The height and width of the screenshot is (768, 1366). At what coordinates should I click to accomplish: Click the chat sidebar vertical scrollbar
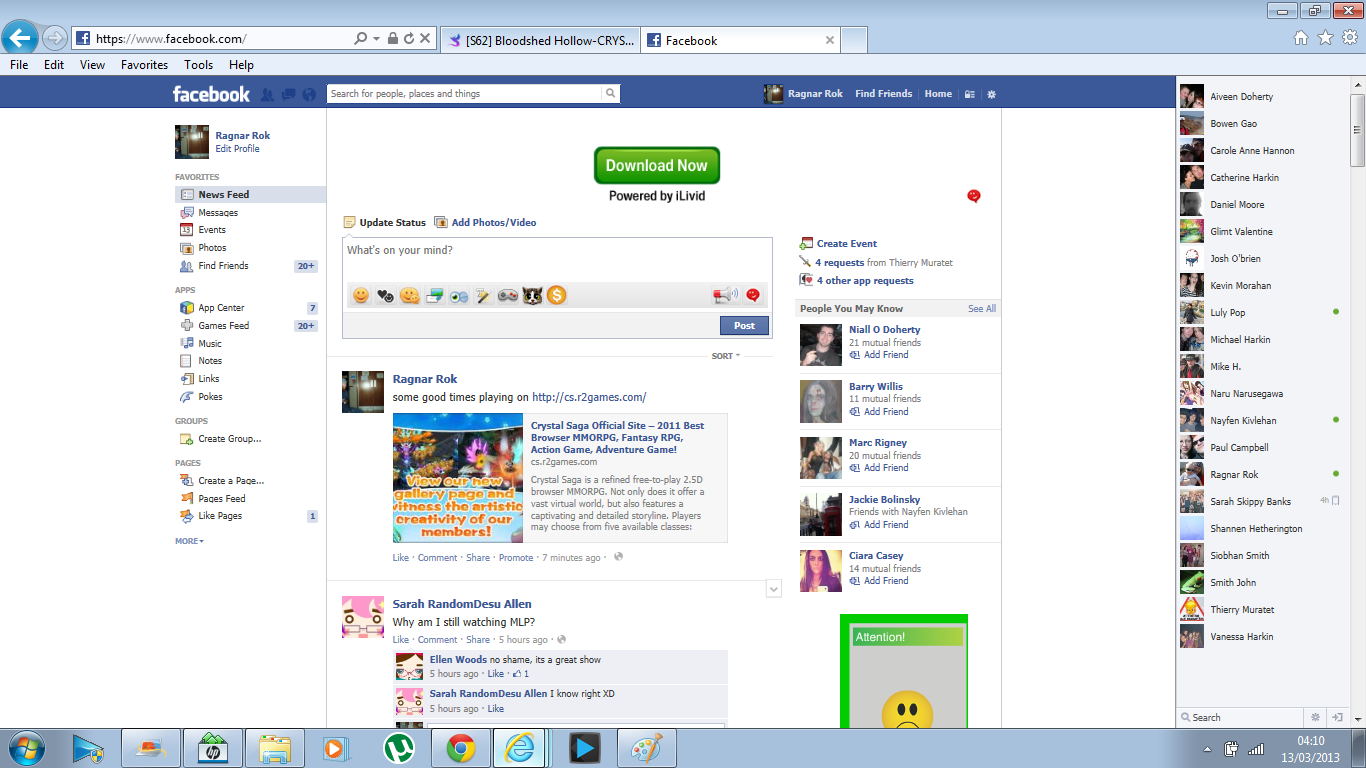point(1357,130)
